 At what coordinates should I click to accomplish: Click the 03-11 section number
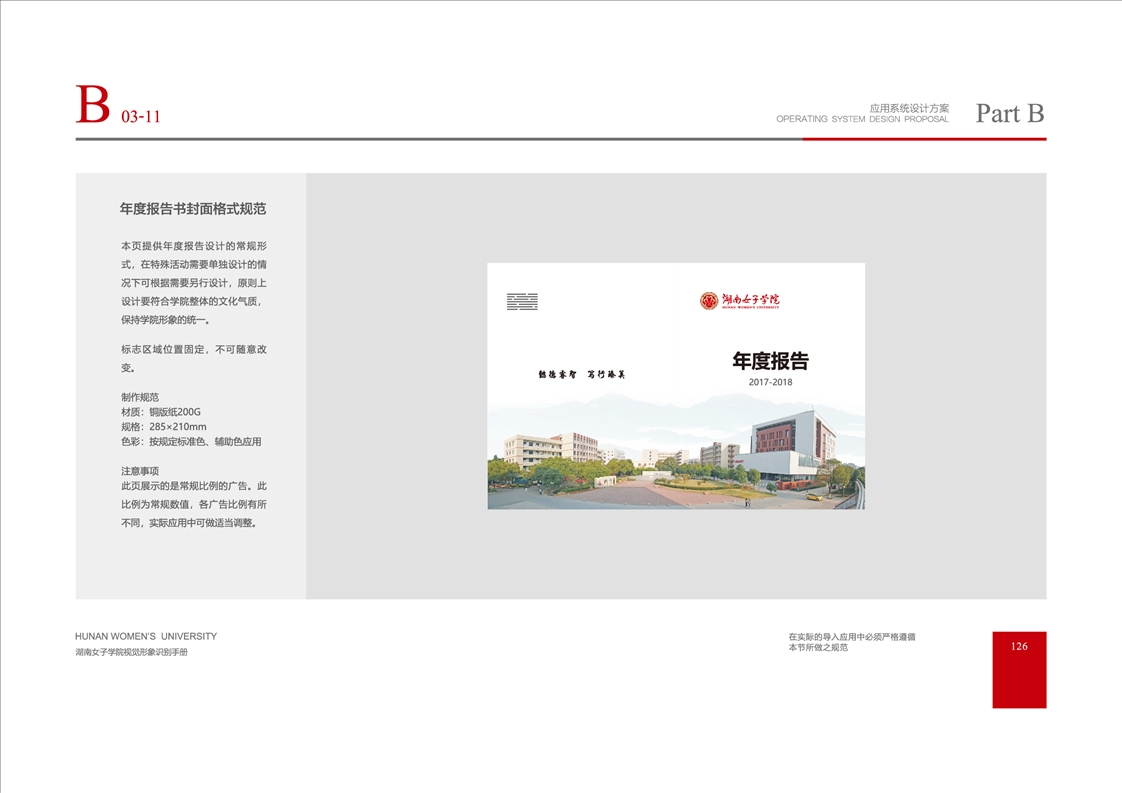(141, 117)
